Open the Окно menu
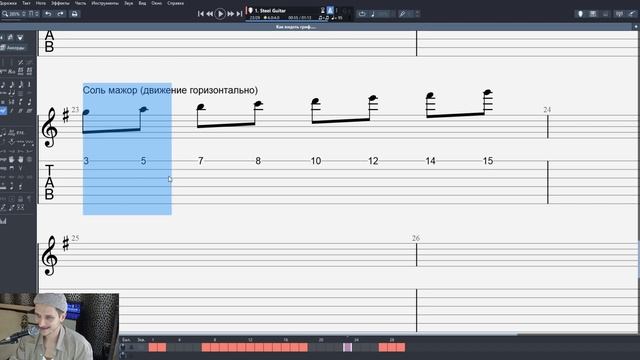Image resolution: width=640 pixels, height=360 pixels. (156, 3)
